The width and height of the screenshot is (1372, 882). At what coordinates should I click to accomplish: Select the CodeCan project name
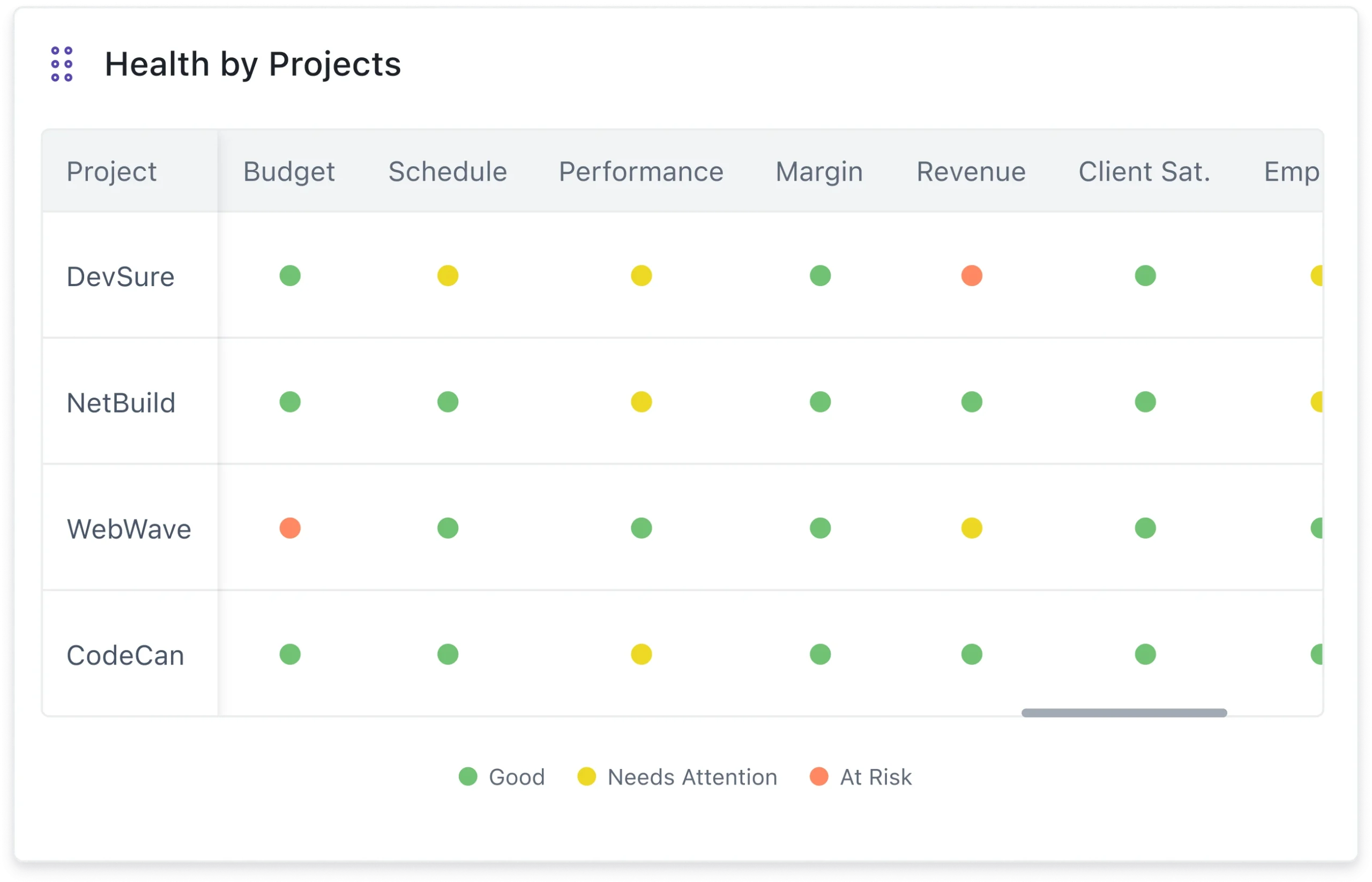coord(125,656)
